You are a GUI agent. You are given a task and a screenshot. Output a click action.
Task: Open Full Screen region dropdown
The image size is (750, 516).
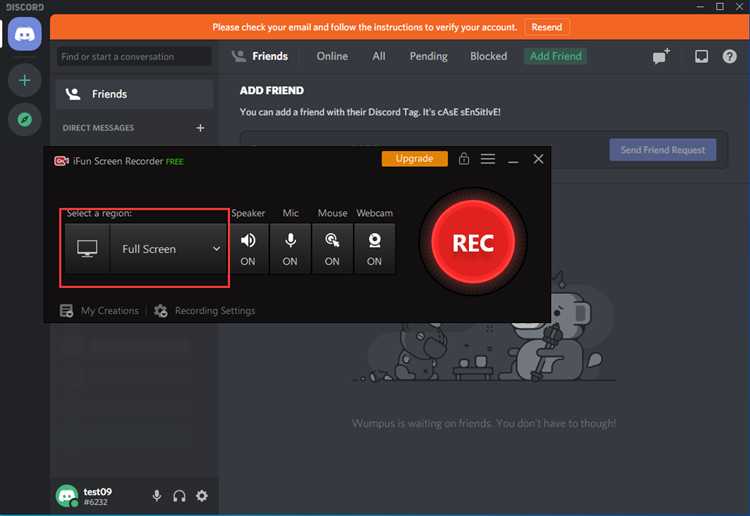click(168, 249)
